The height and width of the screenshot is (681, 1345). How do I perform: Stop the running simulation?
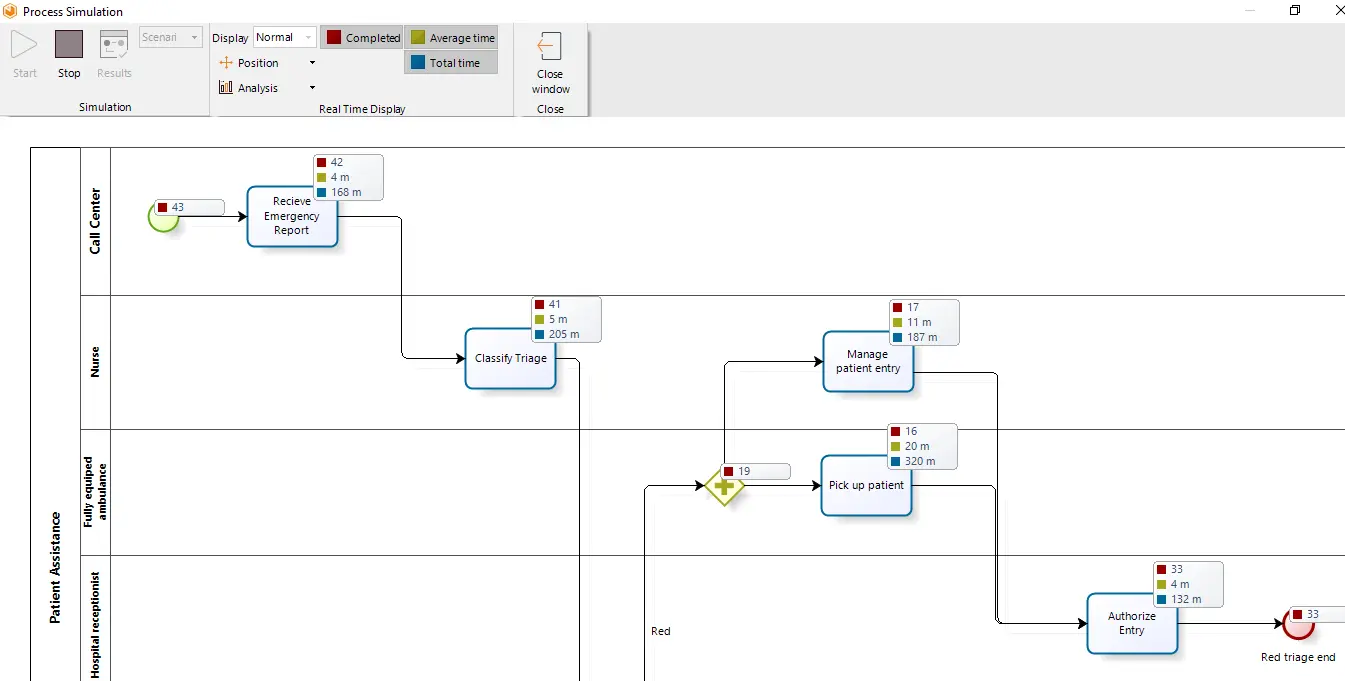69,55
